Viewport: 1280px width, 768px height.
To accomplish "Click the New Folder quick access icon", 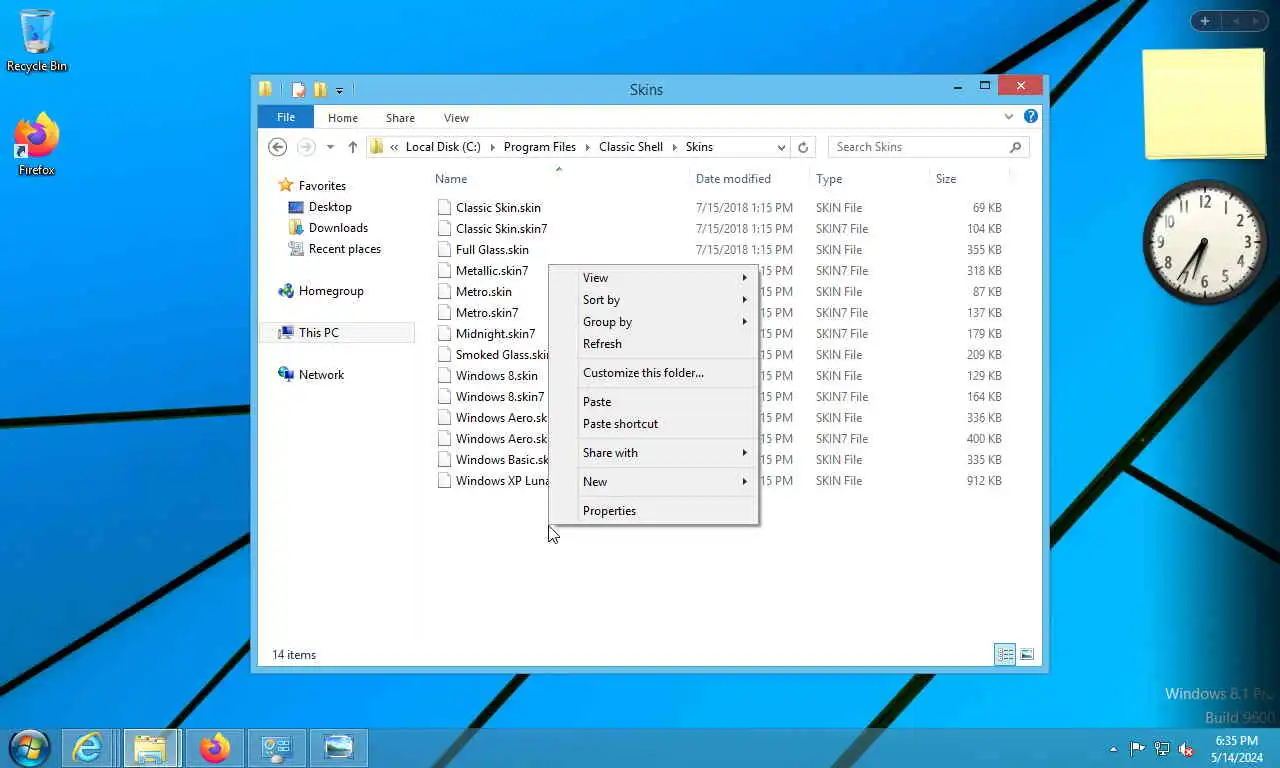I will click(x=320, y=90).
